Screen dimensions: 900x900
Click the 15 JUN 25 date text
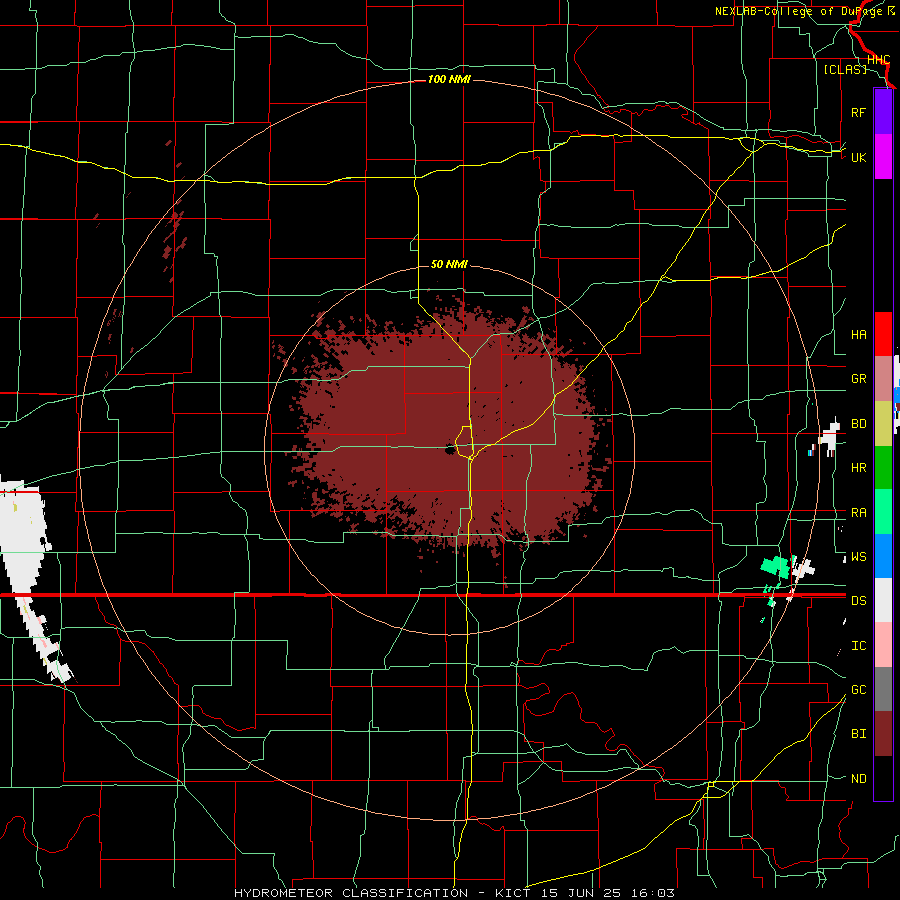coord(581,893)
